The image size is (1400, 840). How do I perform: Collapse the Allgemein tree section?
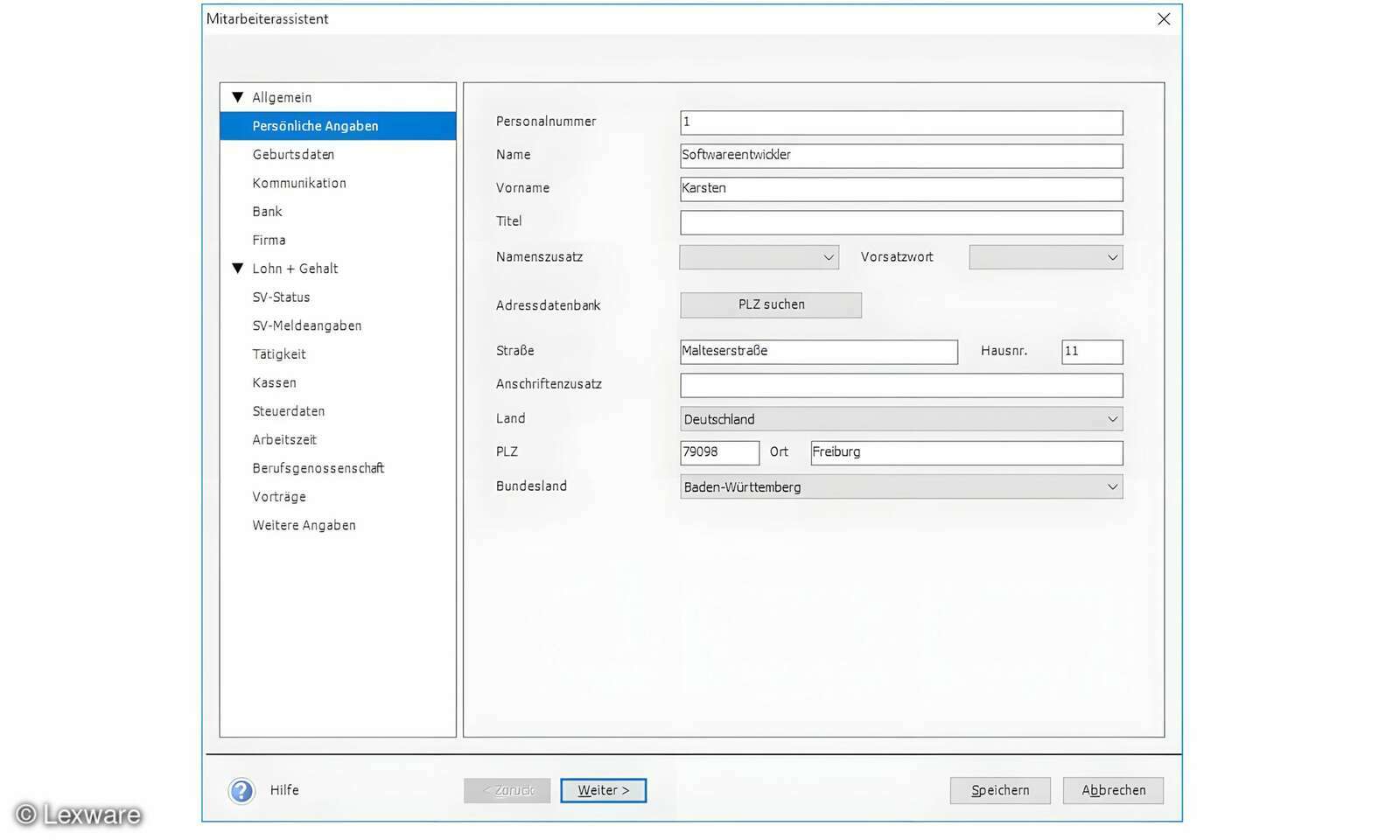point(237,97)
